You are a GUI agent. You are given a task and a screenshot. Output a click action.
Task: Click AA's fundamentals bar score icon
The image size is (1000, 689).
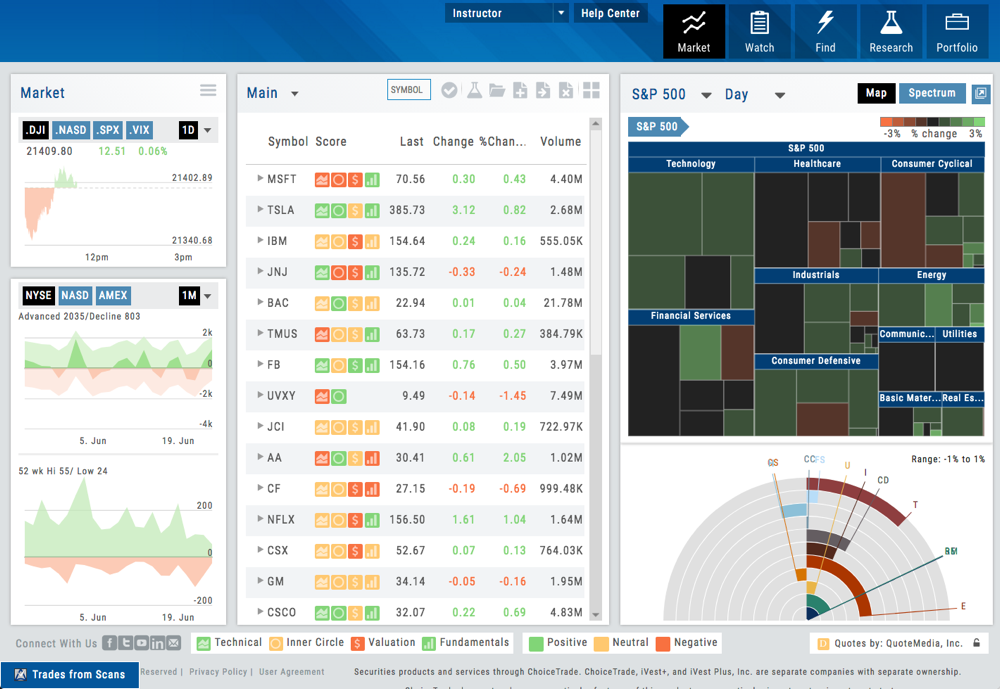tap(372, 458)
